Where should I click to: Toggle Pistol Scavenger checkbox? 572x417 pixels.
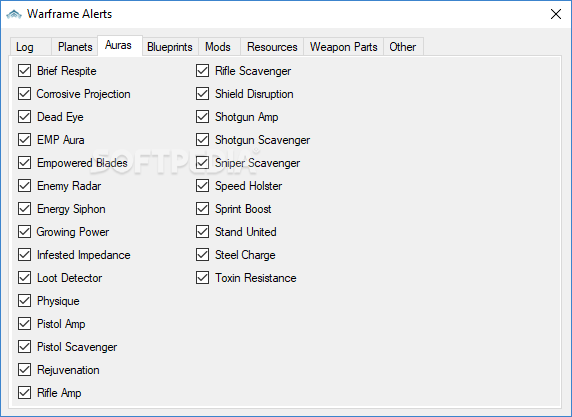pos(24,347)
